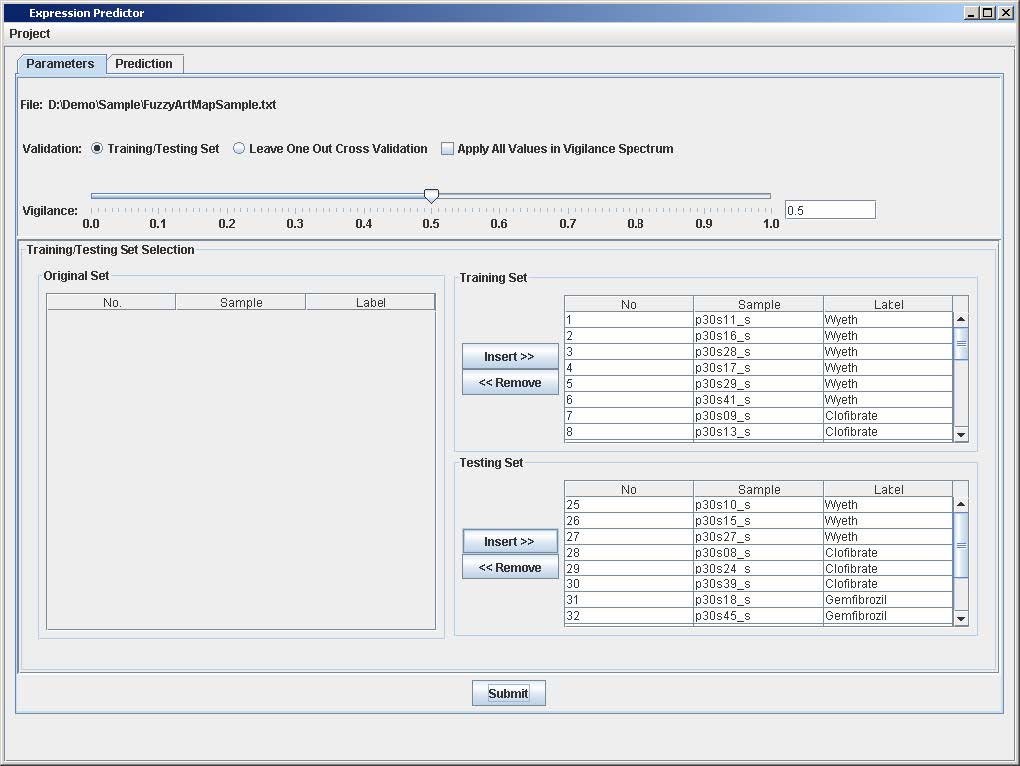Click << Remove for the Testing Set
Image resolution: width=1020 pixels, height=766 pixels.
pos(510,568)
